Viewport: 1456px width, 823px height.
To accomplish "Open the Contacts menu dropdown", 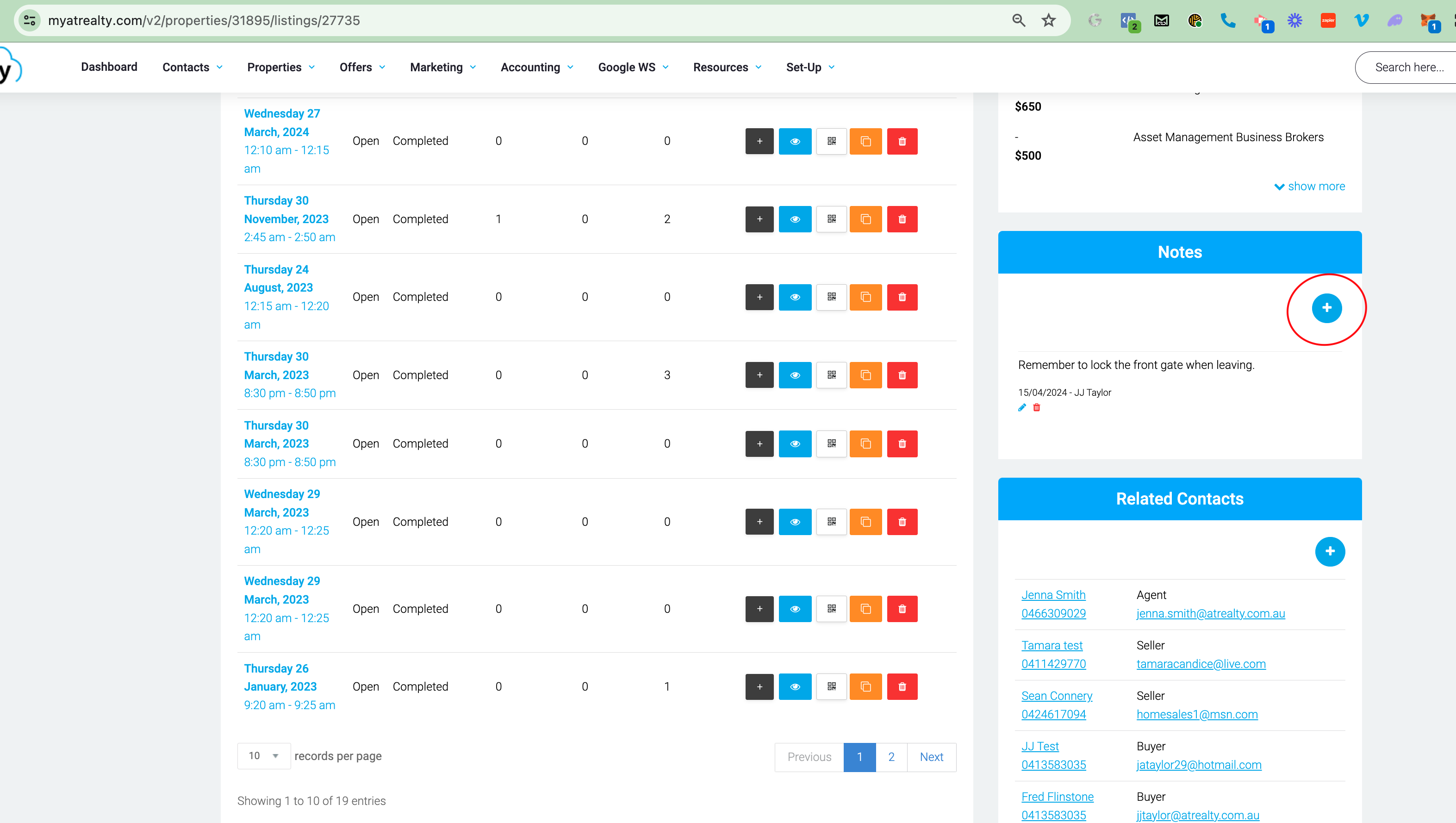I will pos(192,67).
